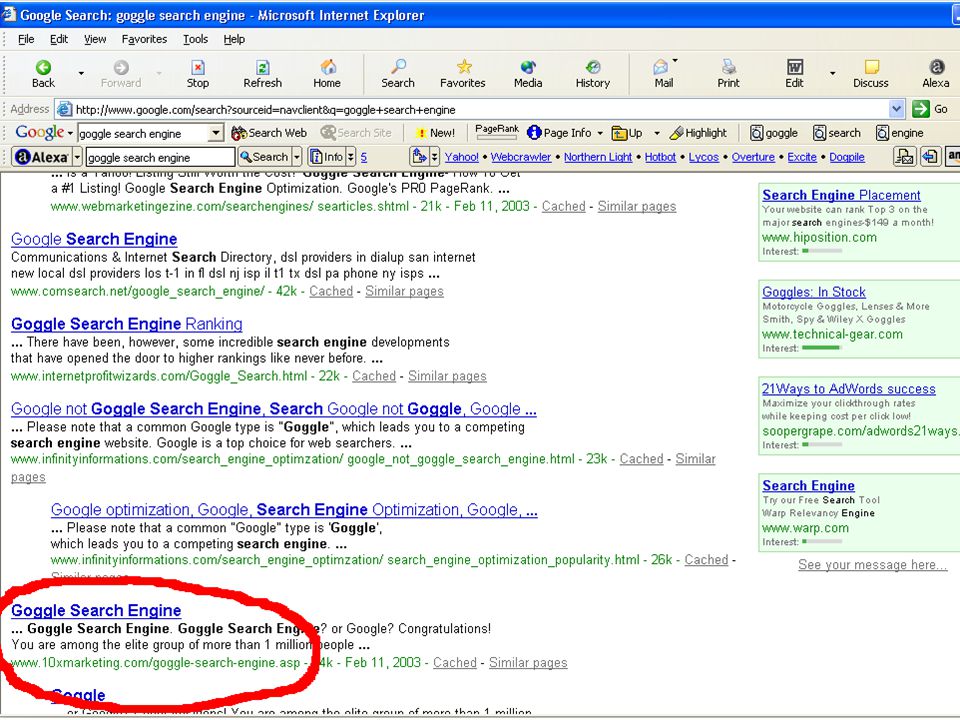Click the Edit with Word icon
Viewport: 960px width, 720px height.
coord(794,74)
